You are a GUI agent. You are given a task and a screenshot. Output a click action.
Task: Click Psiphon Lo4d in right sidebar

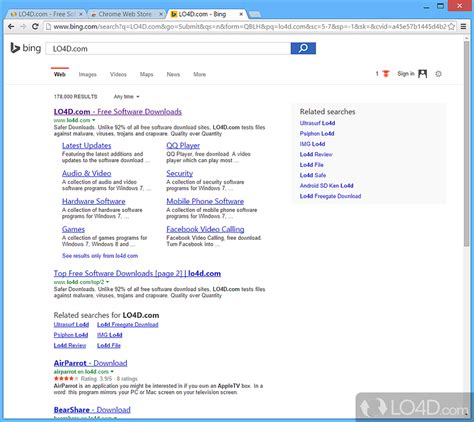pos(317,133)
